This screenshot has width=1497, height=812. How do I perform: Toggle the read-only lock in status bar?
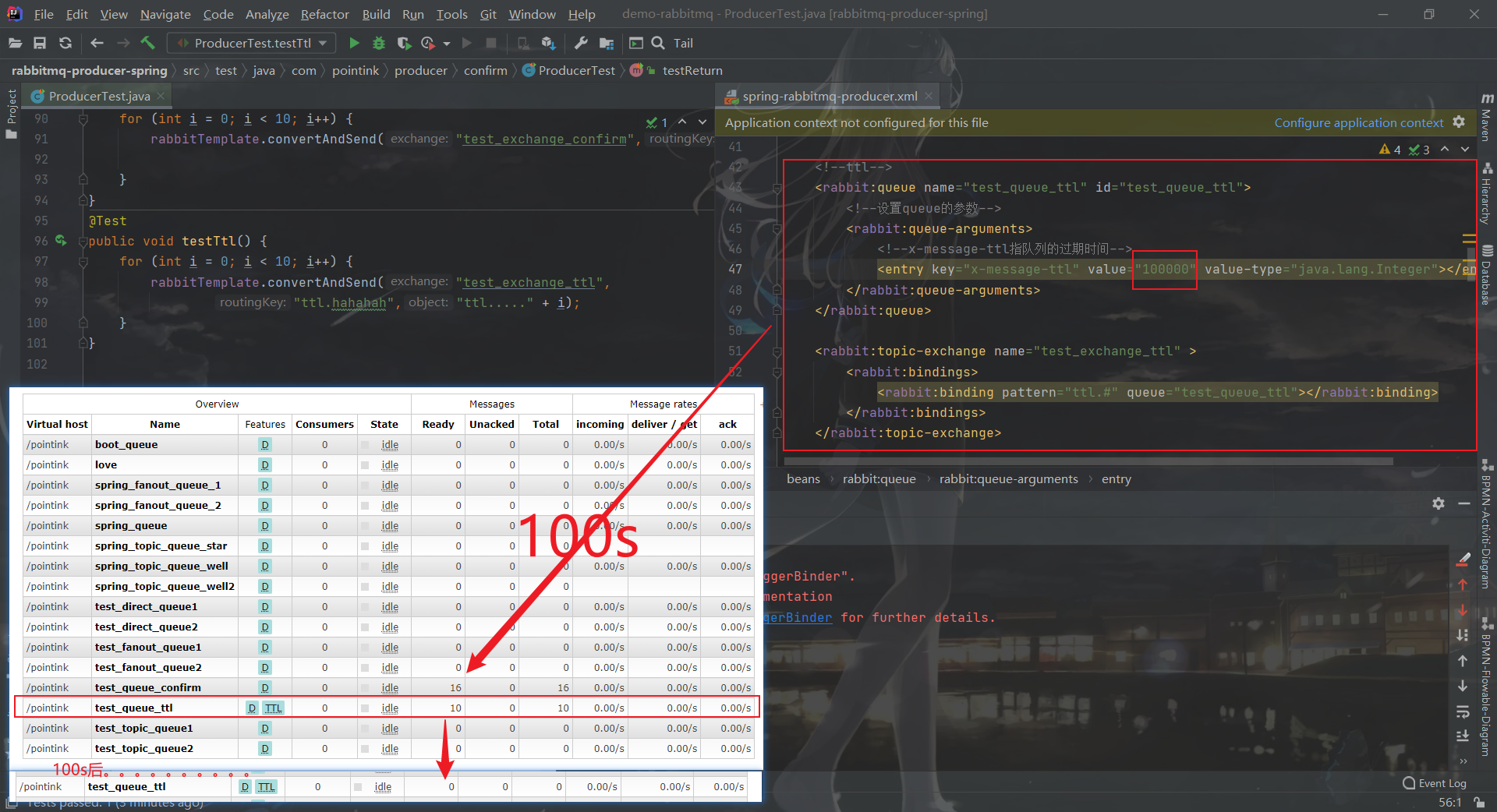point(1479,803)
